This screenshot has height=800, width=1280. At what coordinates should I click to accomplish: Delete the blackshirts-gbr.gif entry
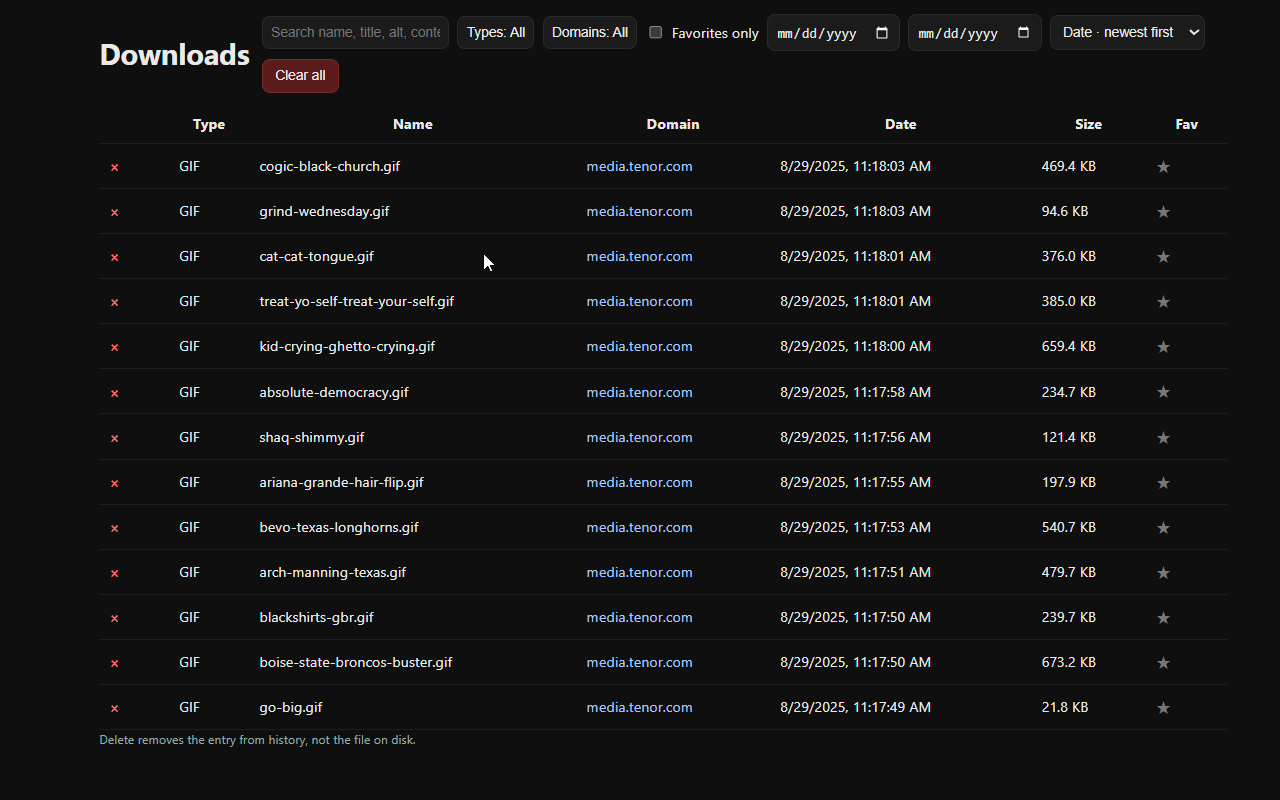pyautogui.click(x=114, y=618)
